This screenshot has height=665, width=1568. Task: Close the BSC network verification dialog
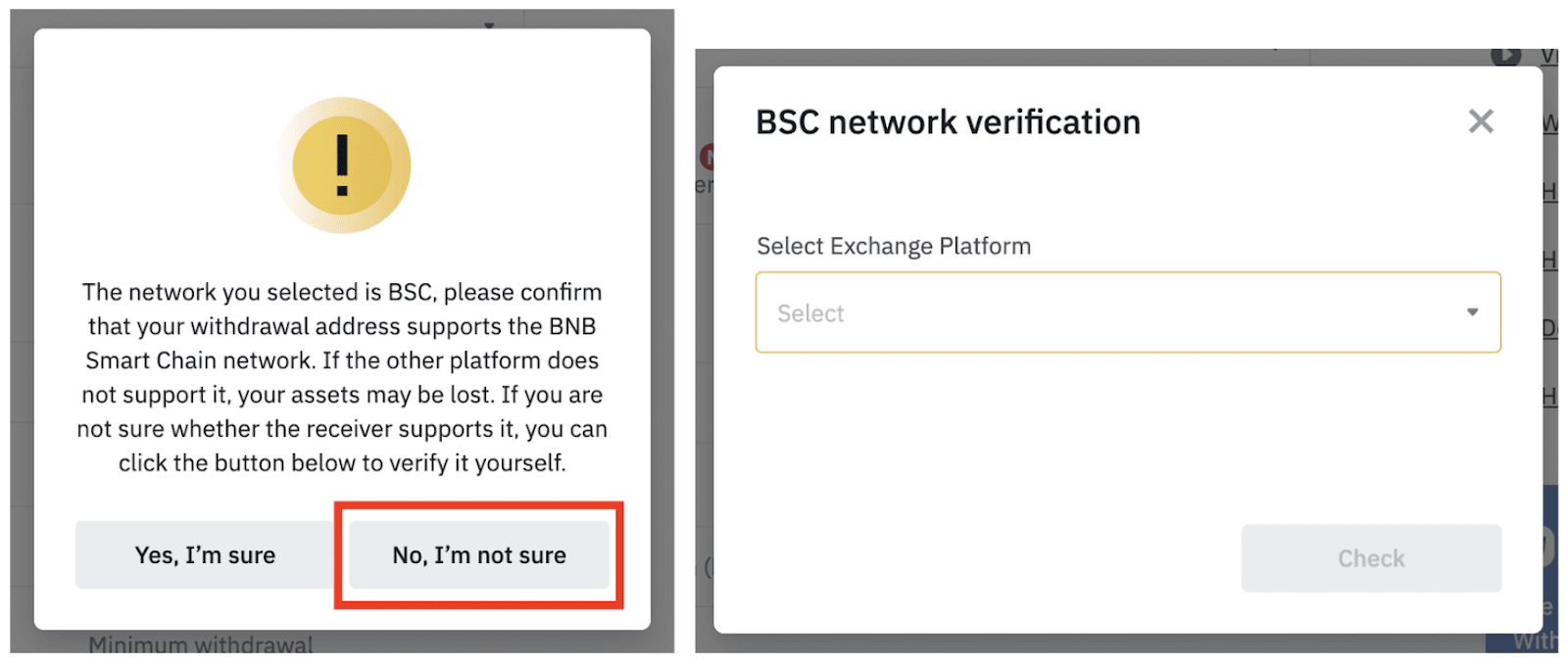click(1481, 121)
